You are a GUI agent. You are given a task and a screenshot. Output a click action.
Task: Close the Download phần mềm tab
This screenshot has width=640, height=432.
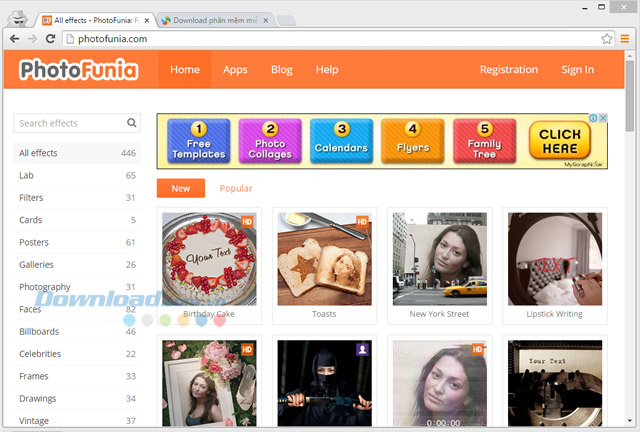tap(266, 20)
